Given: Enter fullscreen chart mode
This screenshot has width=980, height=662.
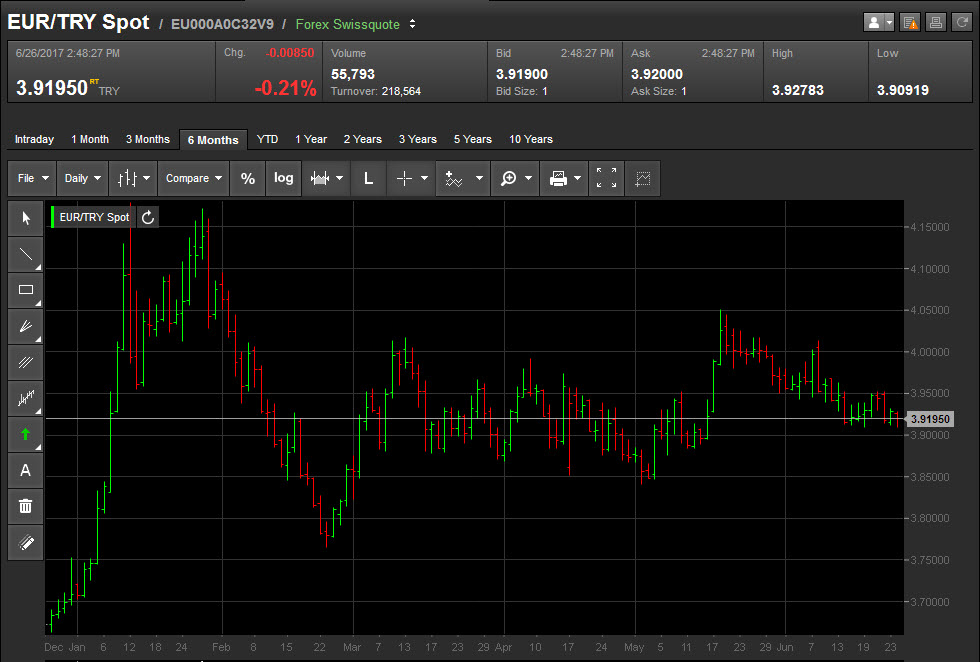Looking at the screenshot, I should tap(606, 178).
